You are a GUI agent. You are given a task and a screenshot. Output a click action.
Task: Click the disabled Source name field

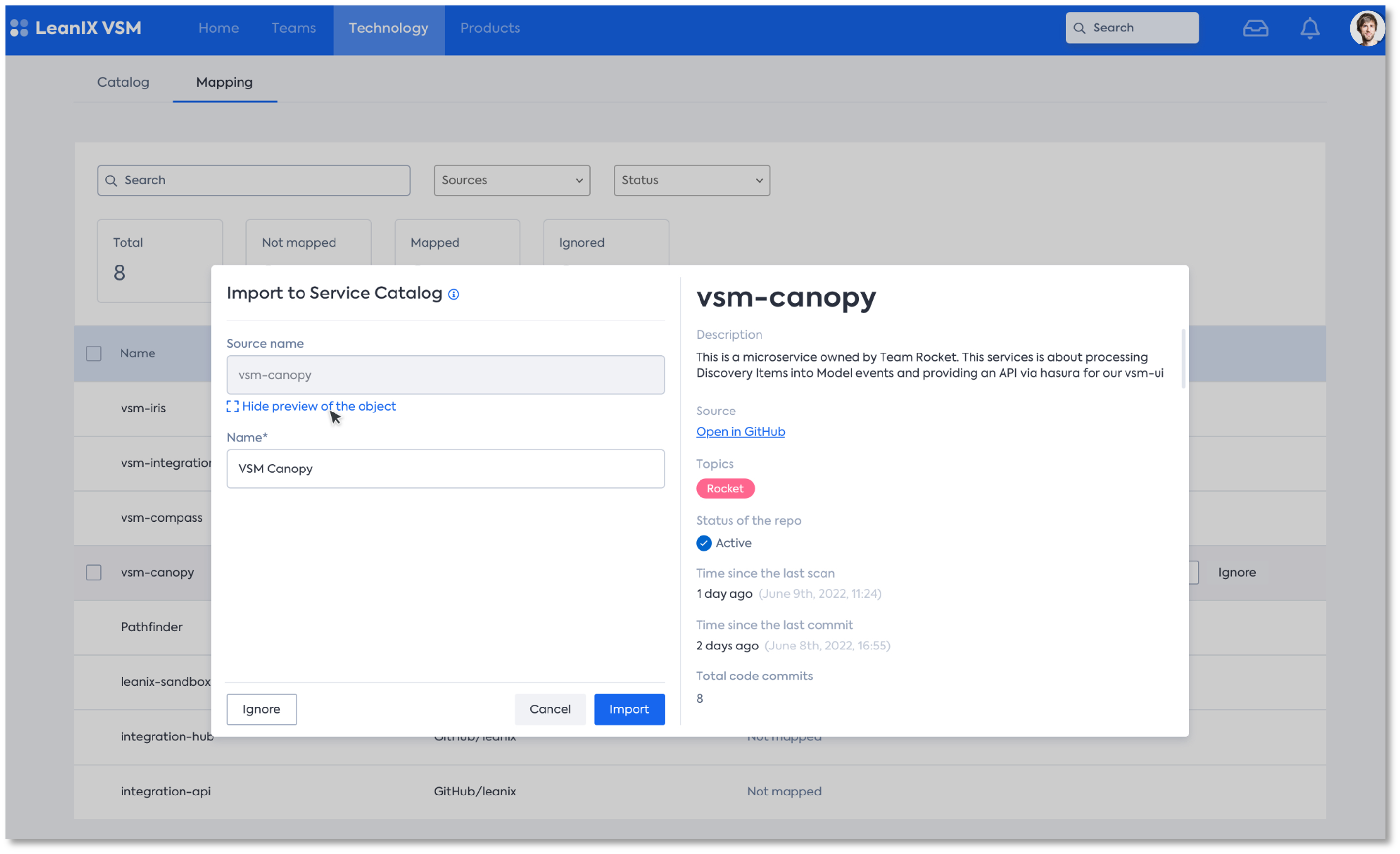(x=446, y=375)
